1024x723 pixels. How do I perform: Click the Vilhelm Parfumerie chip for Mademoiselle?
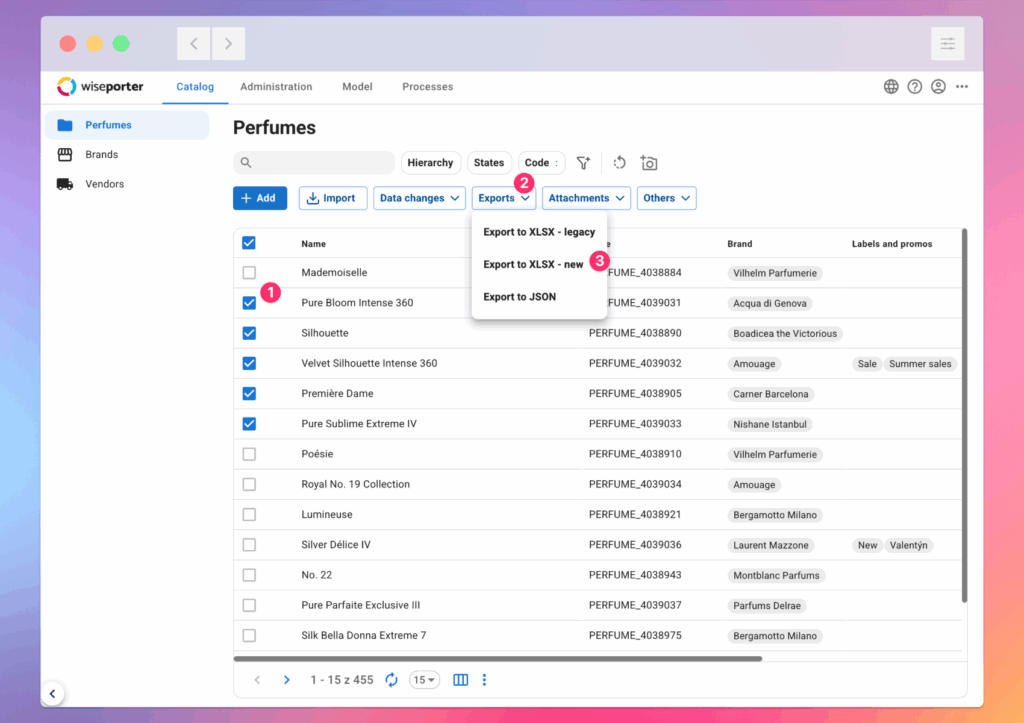[x=775, y=273]
